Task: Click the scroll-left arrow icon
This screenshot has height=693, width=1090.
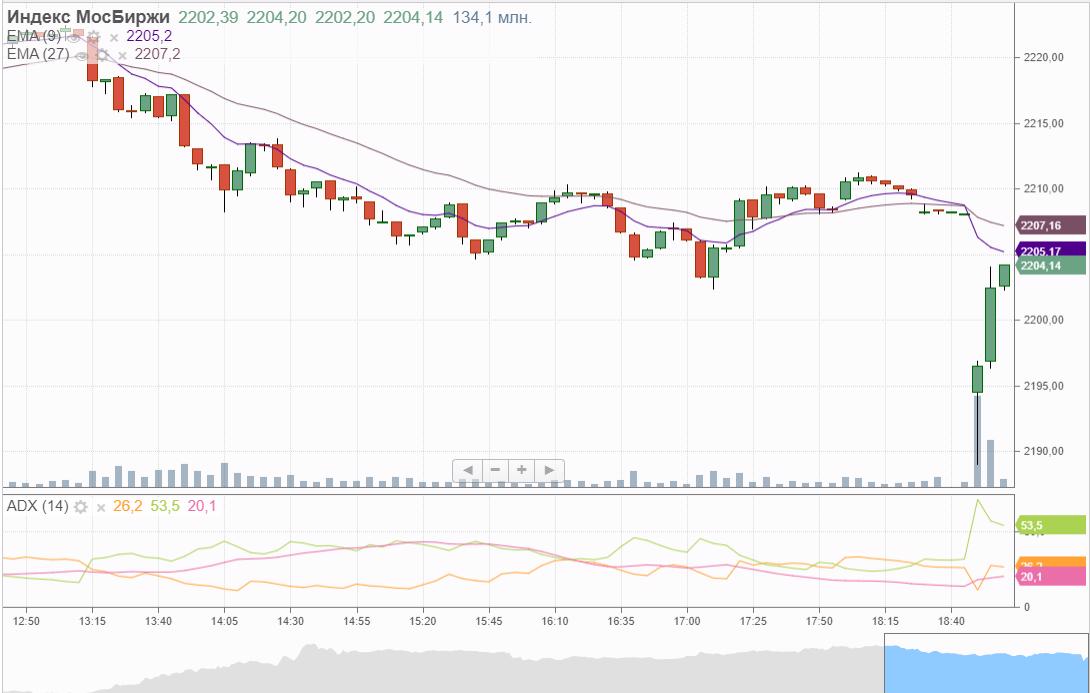Action: (468, 470)
